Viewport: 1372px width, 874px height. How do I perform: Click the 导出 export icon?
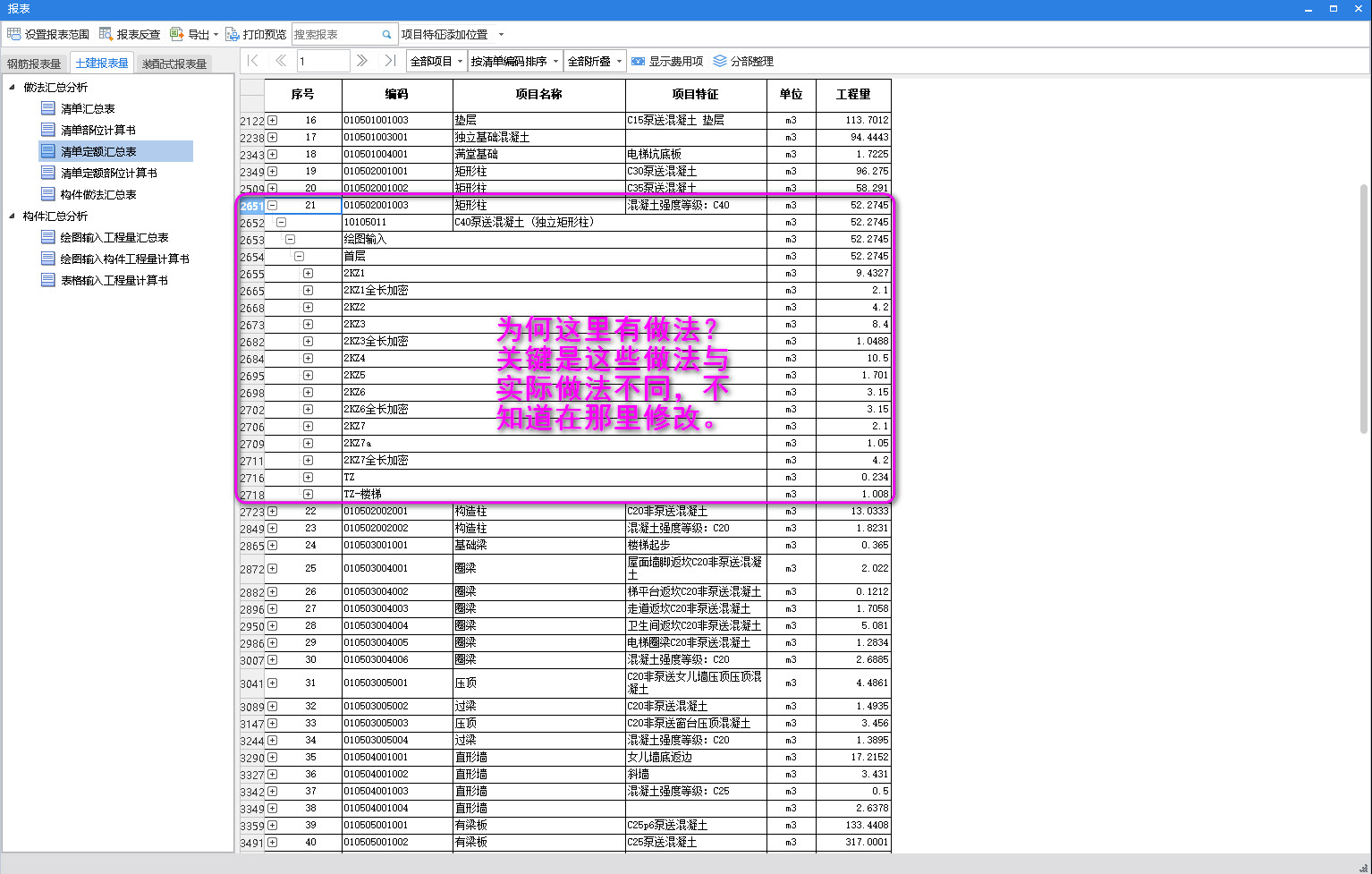(177, 34)
